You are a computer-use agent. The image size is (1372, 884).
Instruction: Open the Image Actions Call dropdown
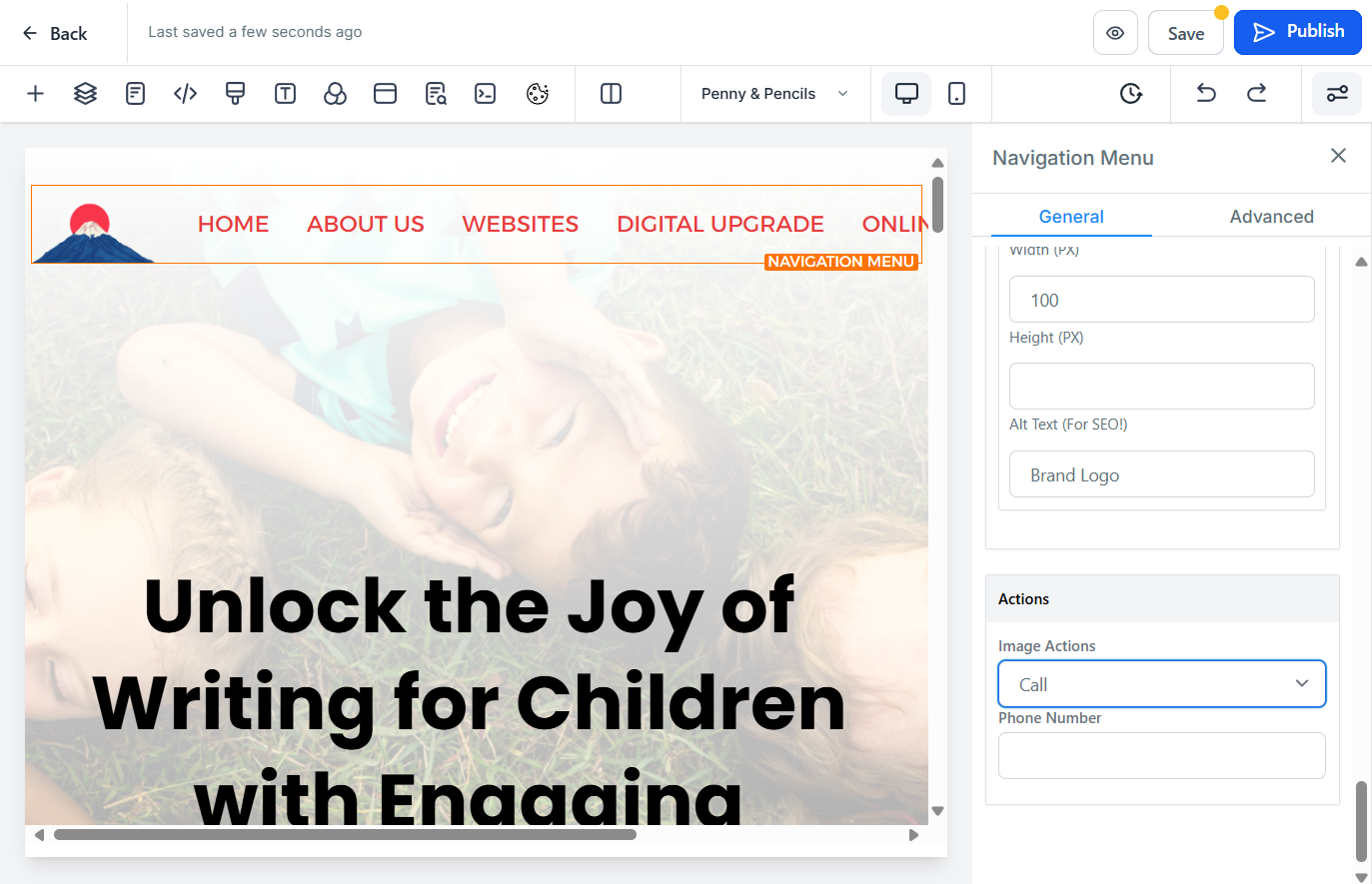1162,684
